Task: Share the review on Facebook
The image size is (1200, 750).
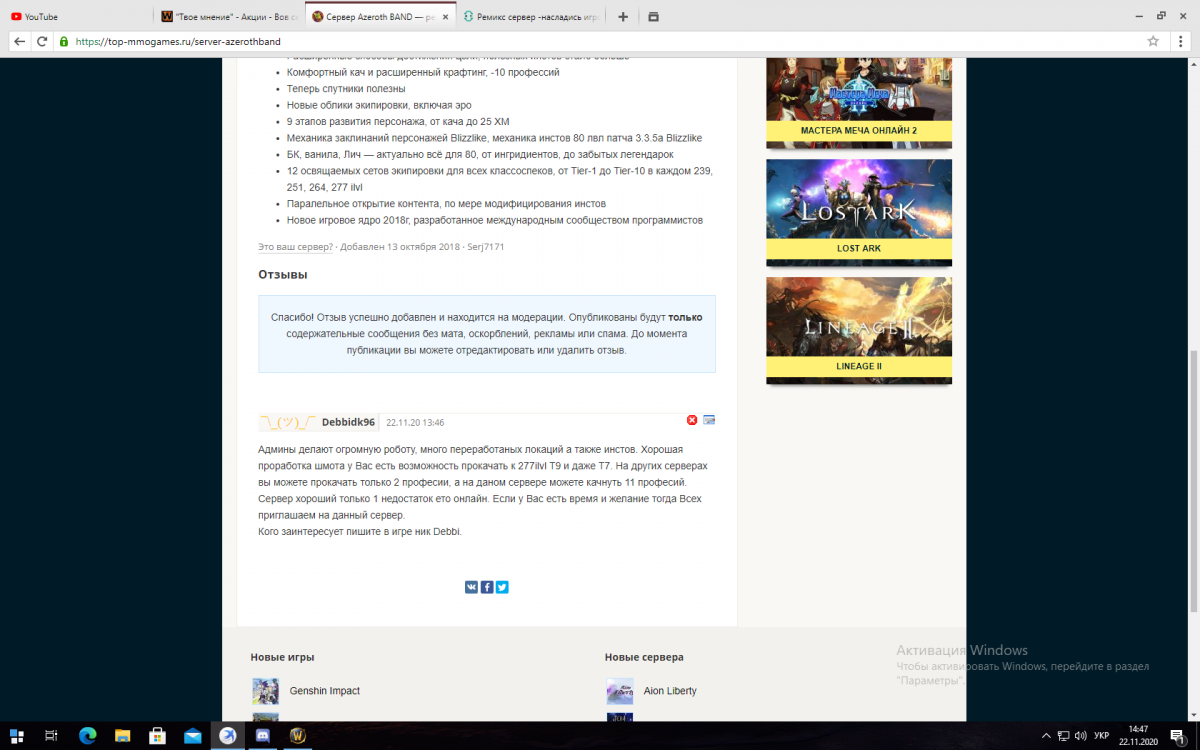Action: (487, 587)
